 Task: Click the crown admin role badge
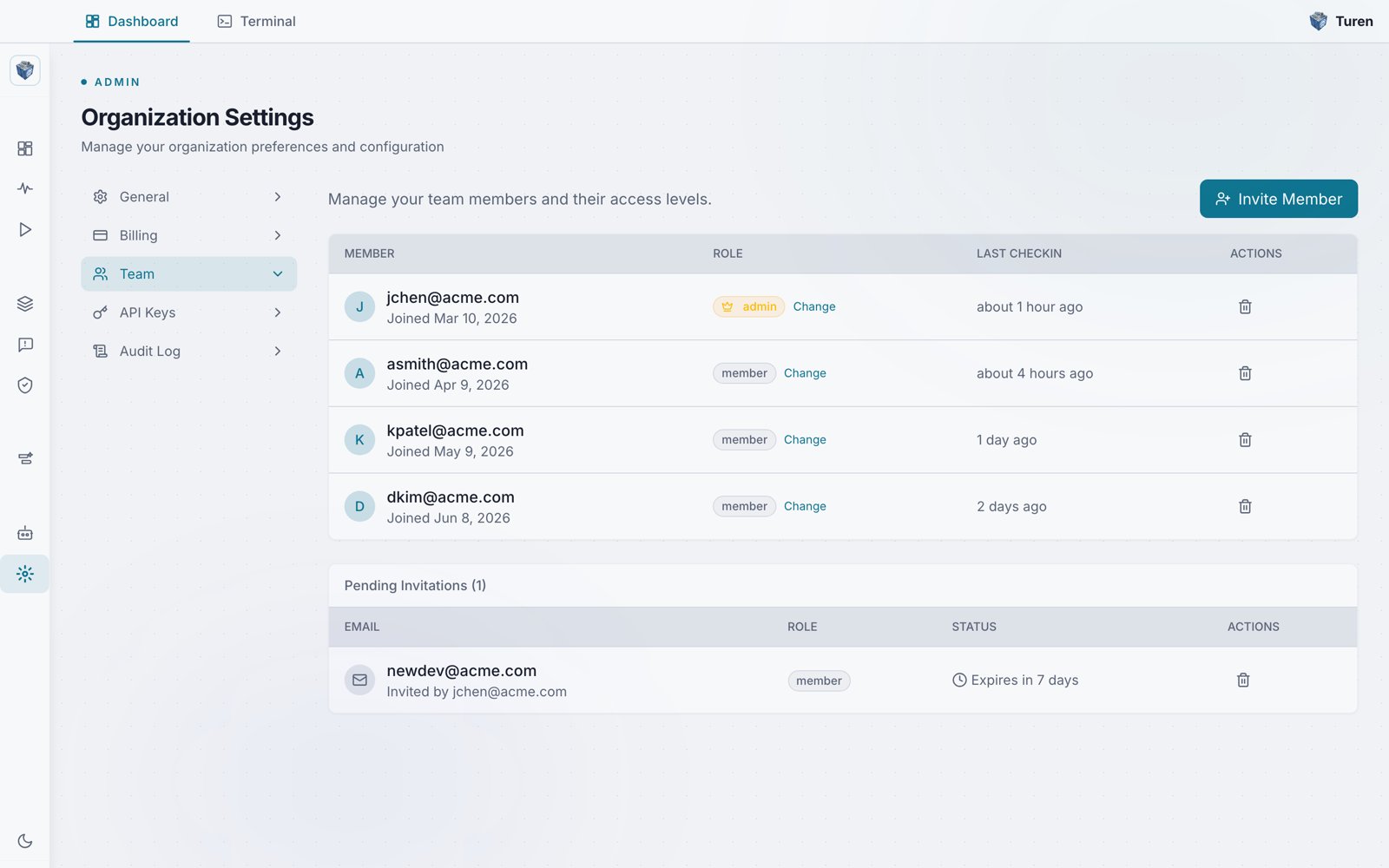pos(748,306)
